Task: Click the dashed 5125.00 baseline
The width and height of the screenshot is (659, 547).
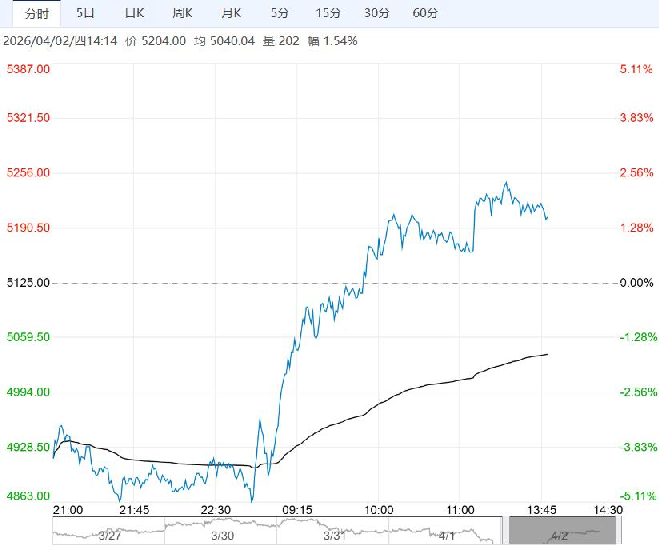Action: (330, 283)
